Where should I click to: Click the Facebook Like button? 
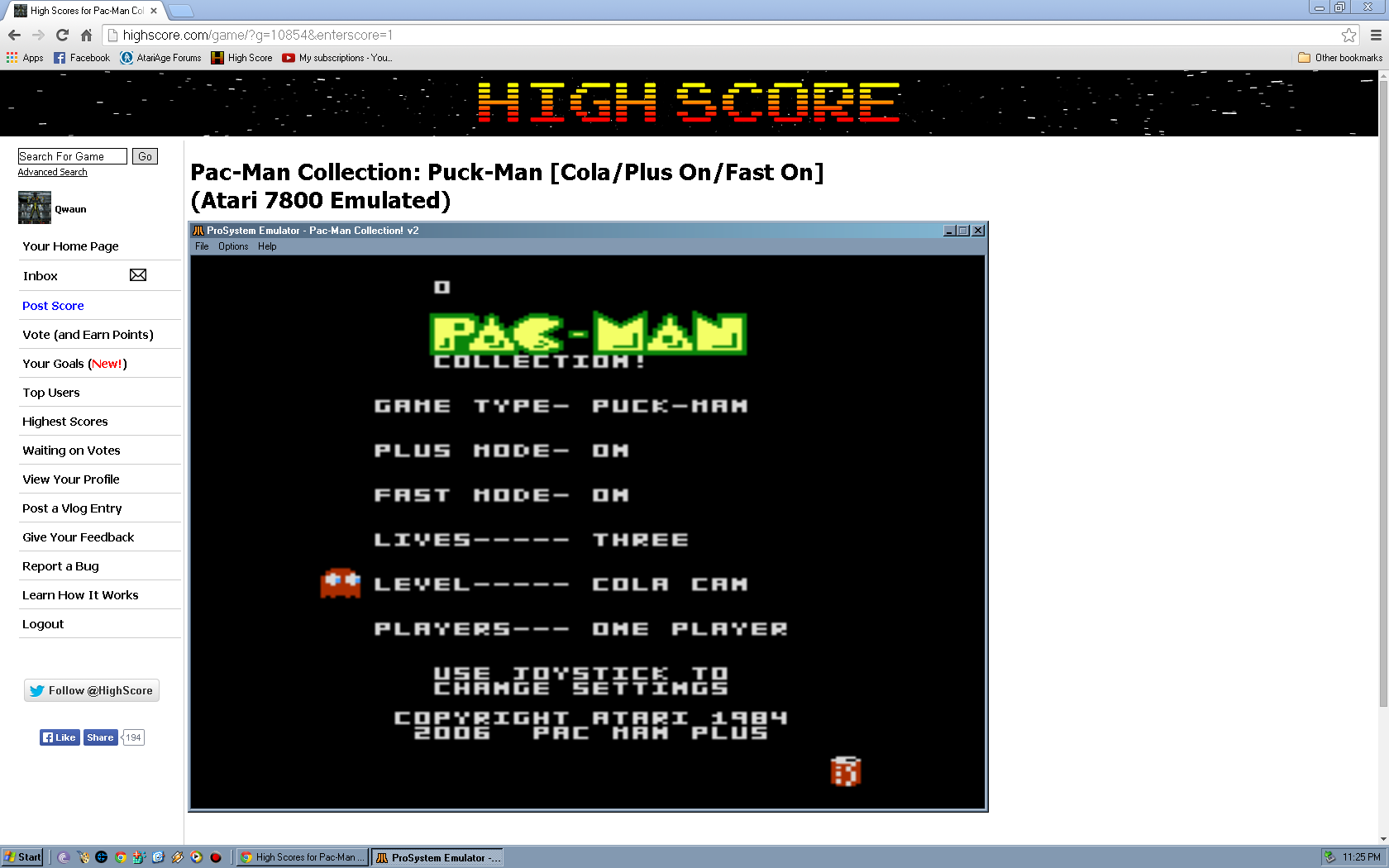pyautogui.click(x=60, y=737)
